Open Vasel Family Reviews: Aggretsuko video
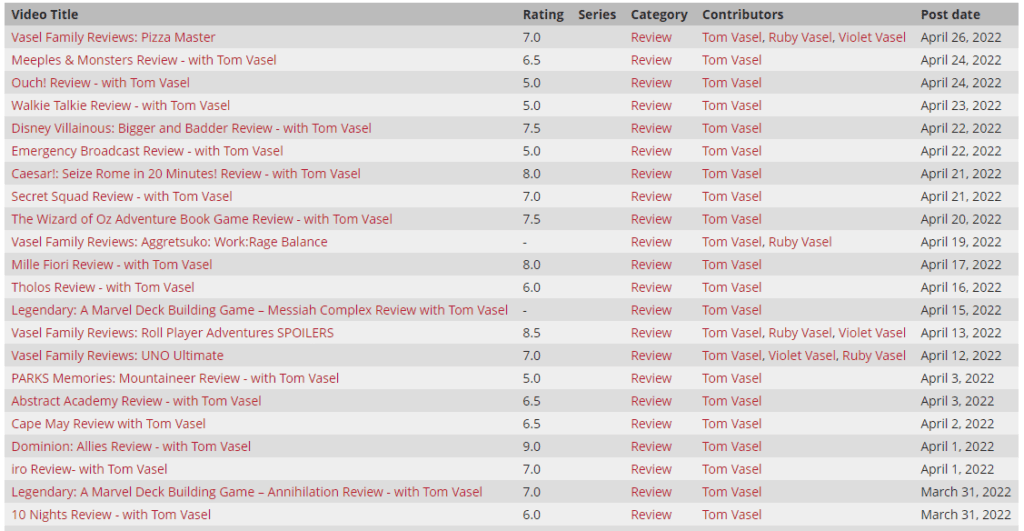The width and height of the screenshot is (1024, 531). (x=169, y=242)
